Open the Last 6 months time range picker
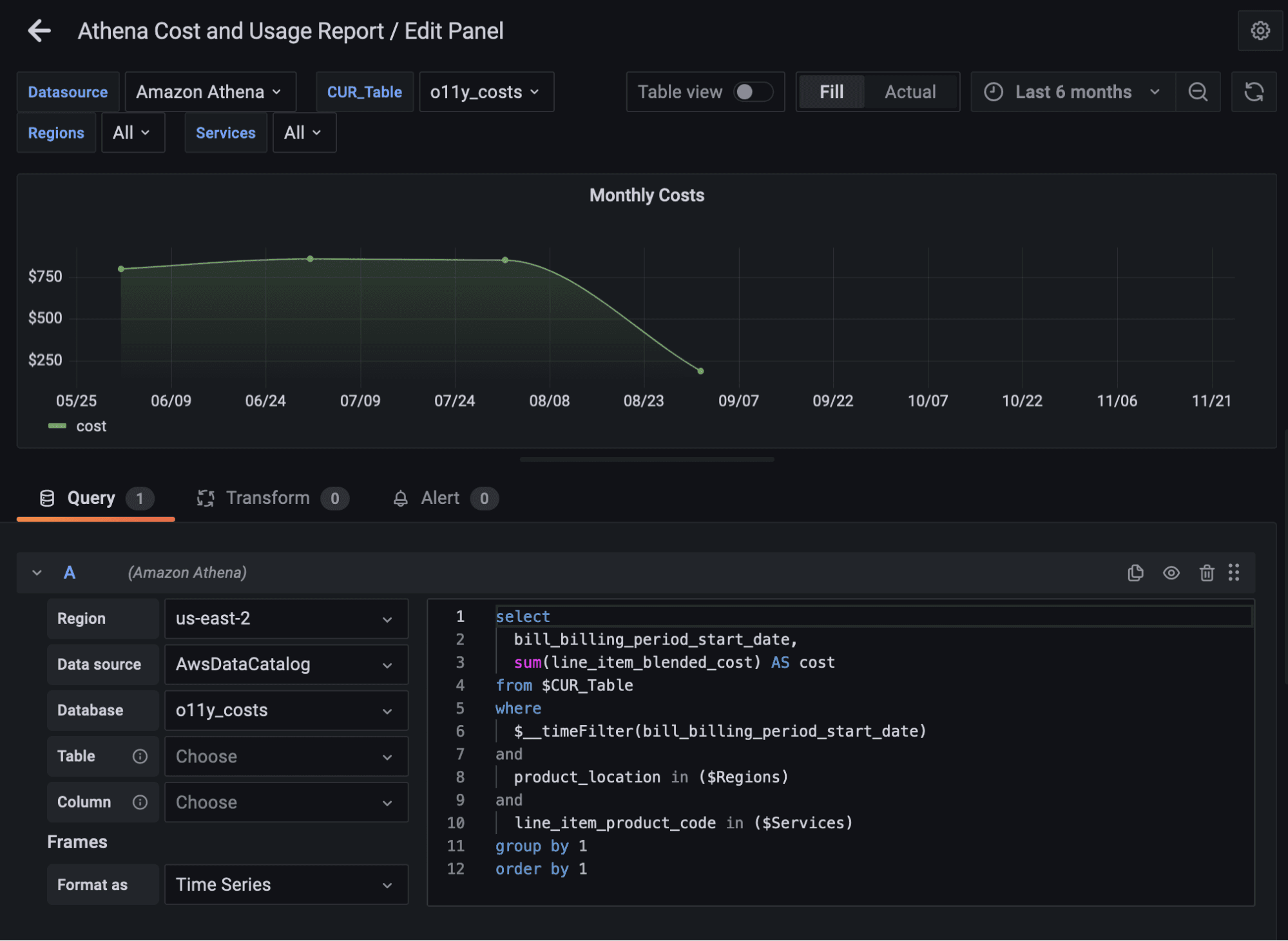1288x941 pixels. coord(1072,92)
